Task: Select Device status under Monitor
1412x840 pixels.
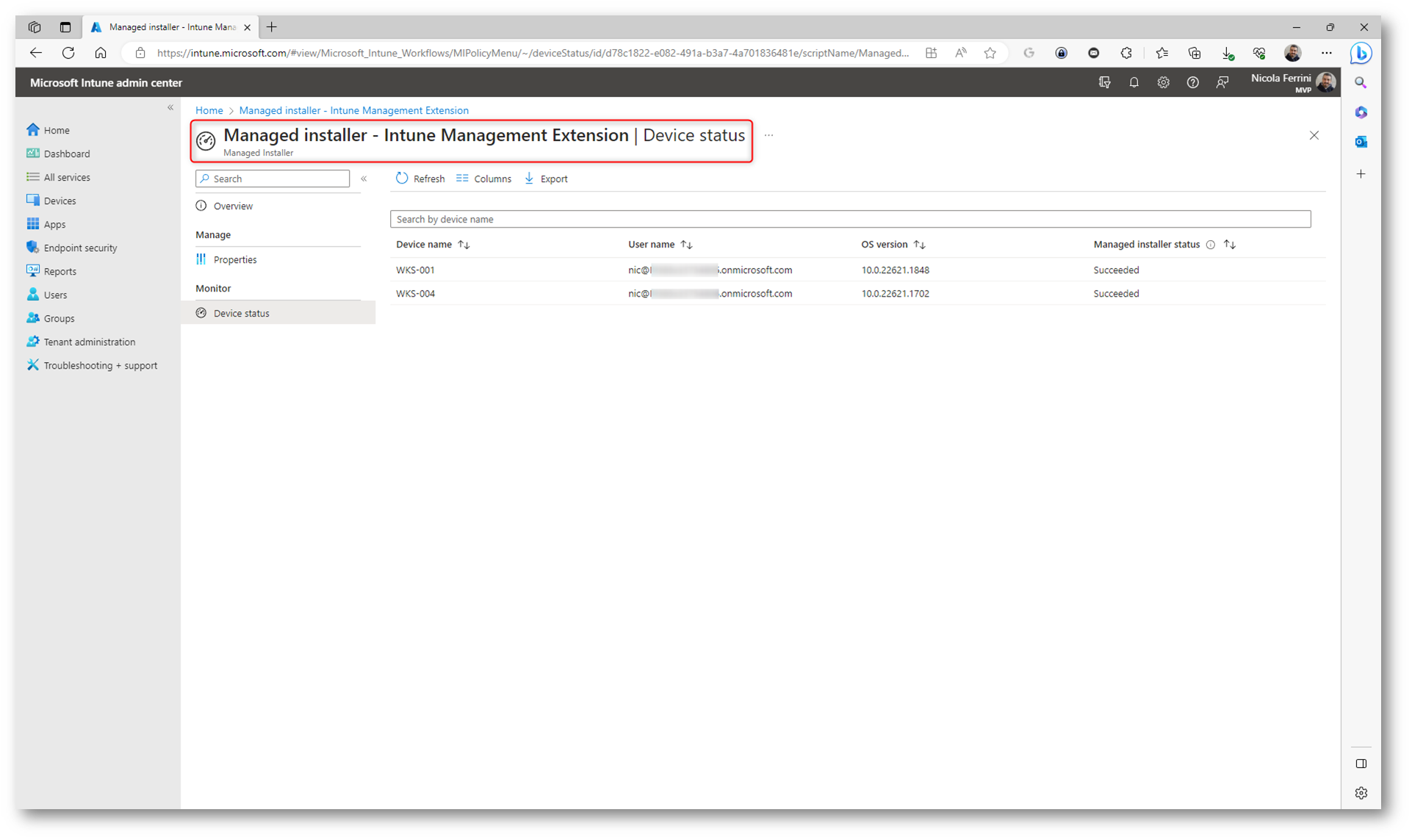Action: (x=278, y=314)
